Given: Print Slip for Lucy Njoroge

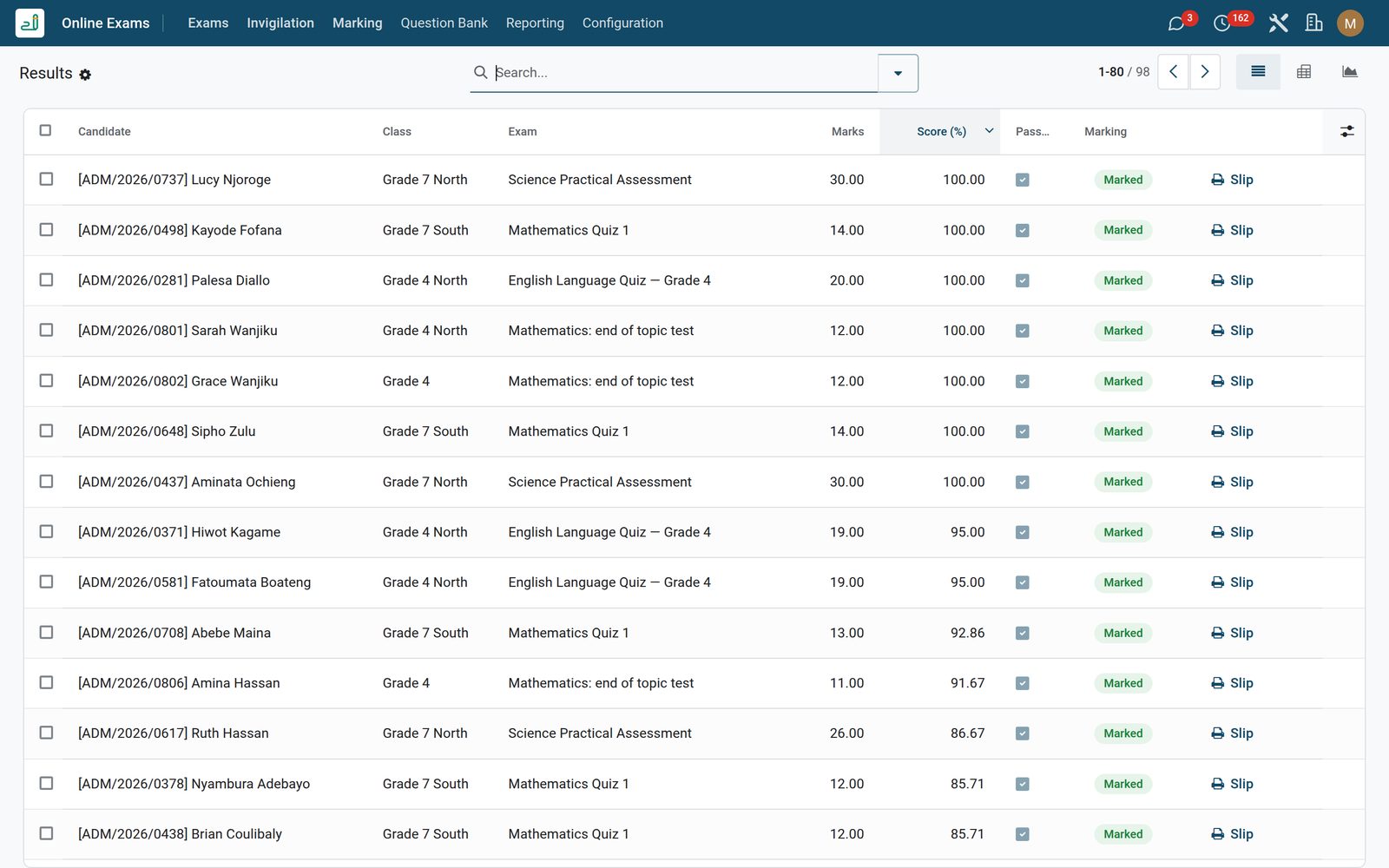Looking at the screenshot, I should pyautogui.click(x=1232, y=180).
